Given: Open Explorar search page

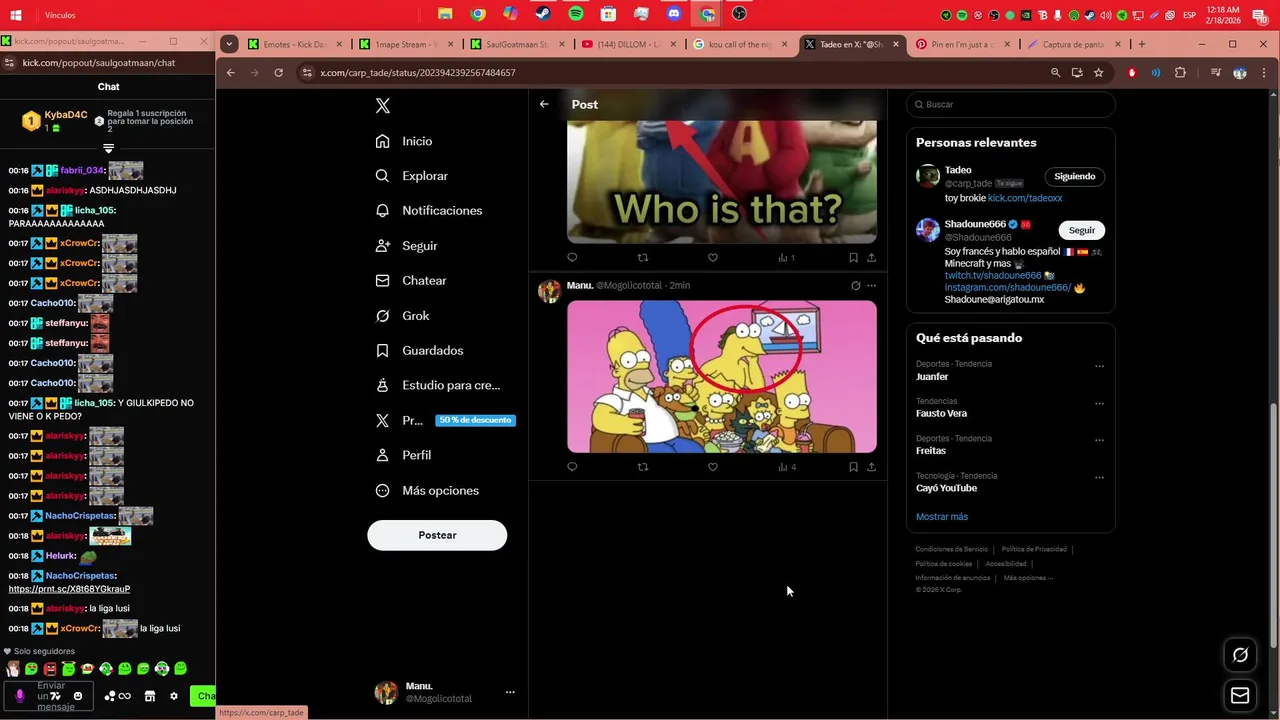Looking at the screenshot, I should 411,176.
